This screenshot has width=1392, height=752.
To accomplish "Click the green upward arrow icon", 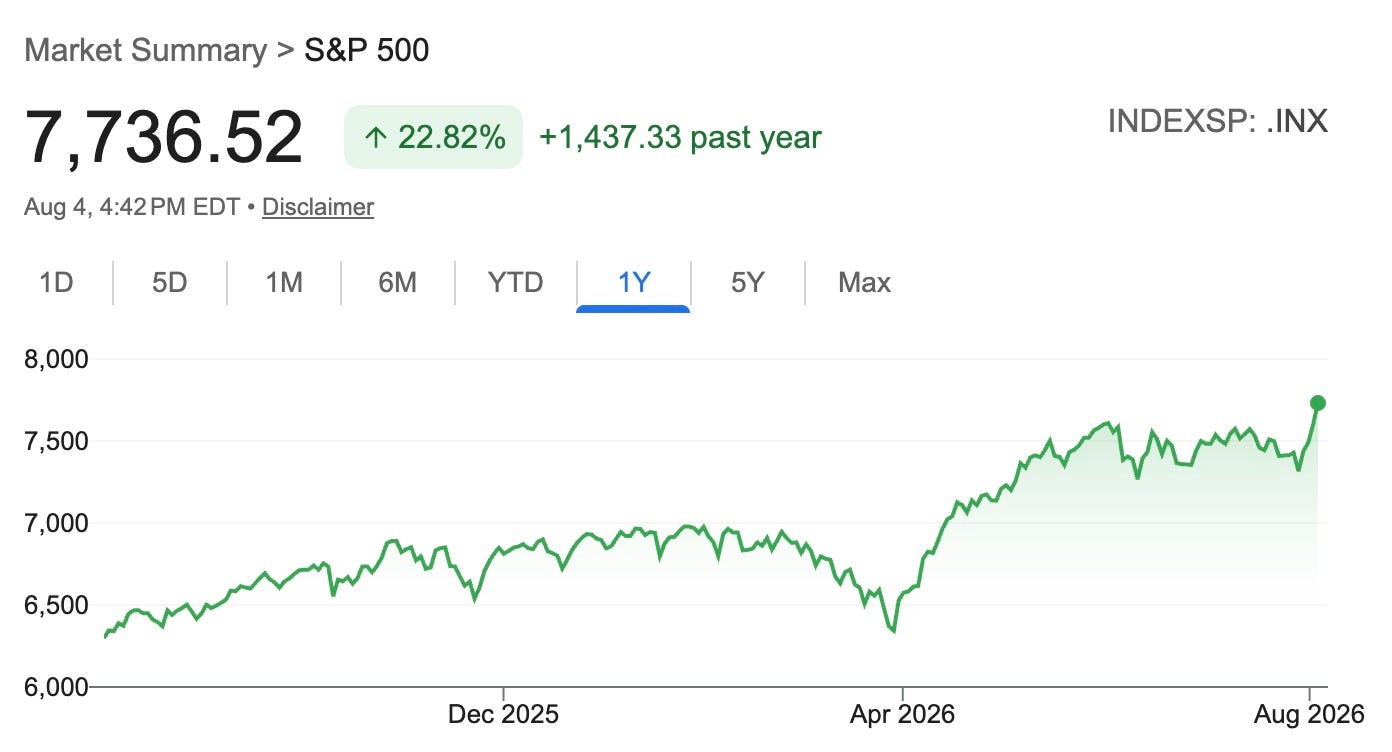I will point(375,137).
